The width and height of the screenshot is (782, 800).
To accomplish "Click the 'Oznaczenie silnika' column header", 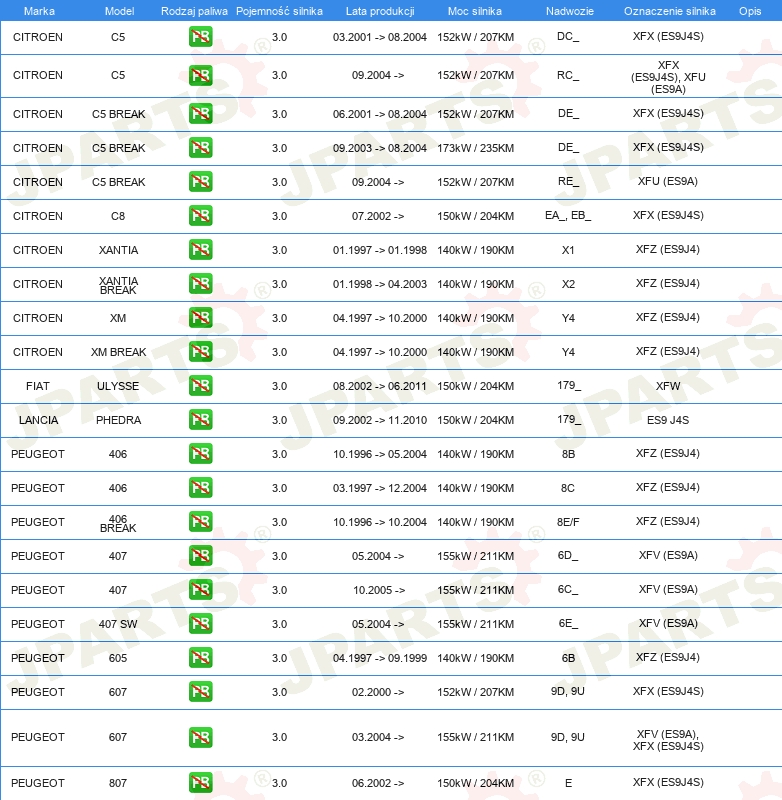I will click(x=669, y=11).
